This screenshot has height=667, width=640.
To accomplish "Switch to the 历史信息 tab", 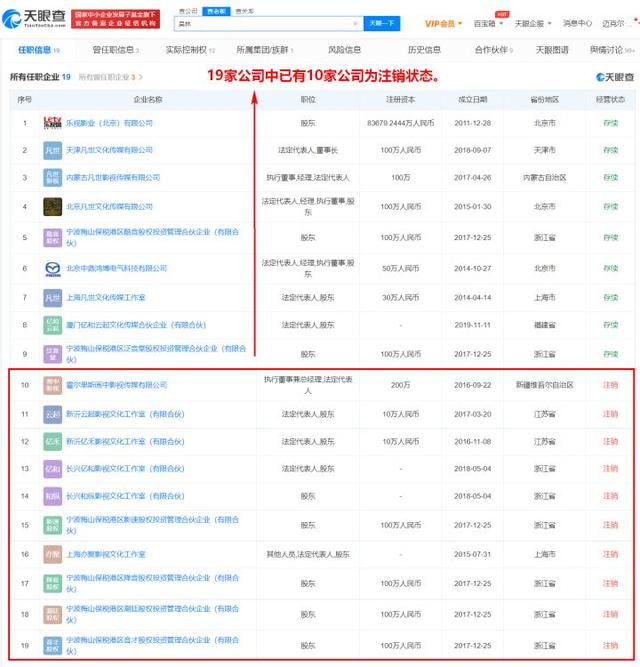I will click(x=423, y=49).
